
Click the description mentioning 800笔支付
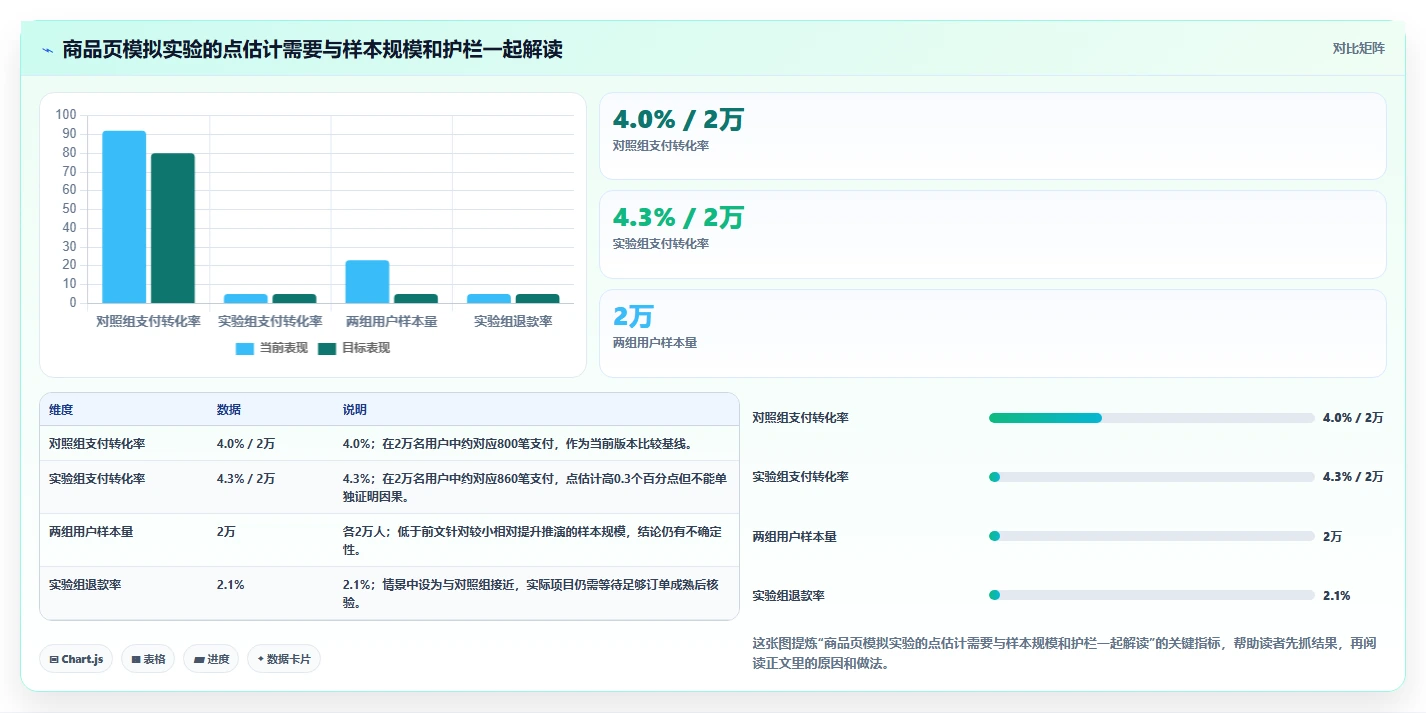click(518, 443)
